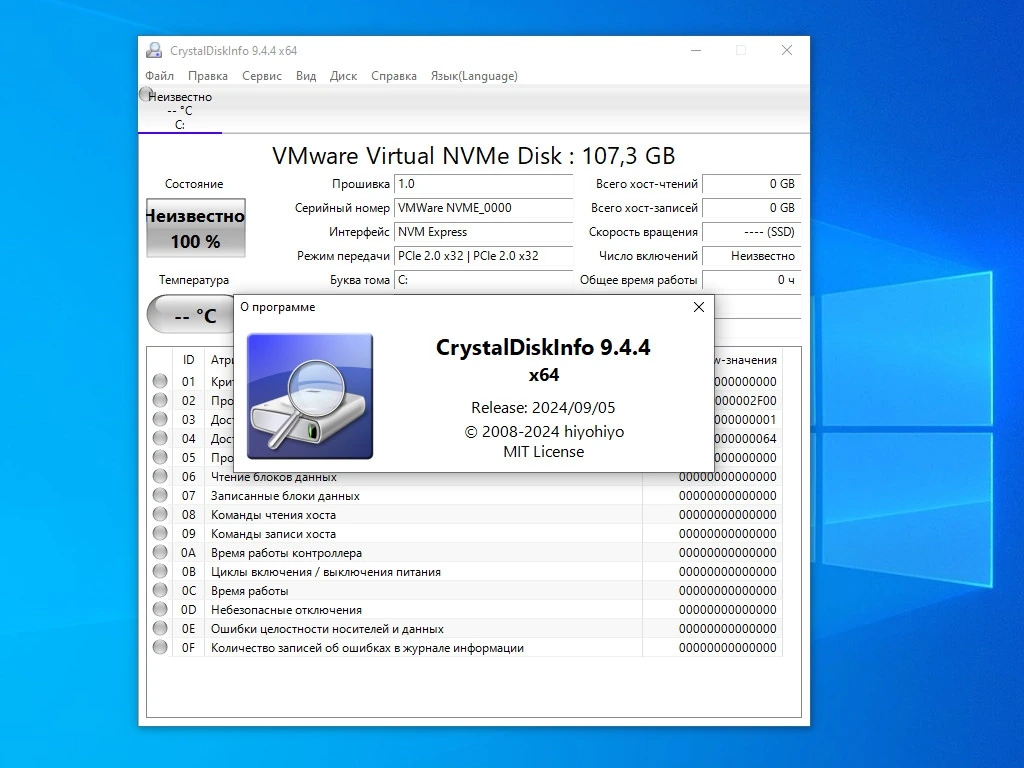
Task: Select Ошибки целостности носителей и данных row
Action: 465,628
